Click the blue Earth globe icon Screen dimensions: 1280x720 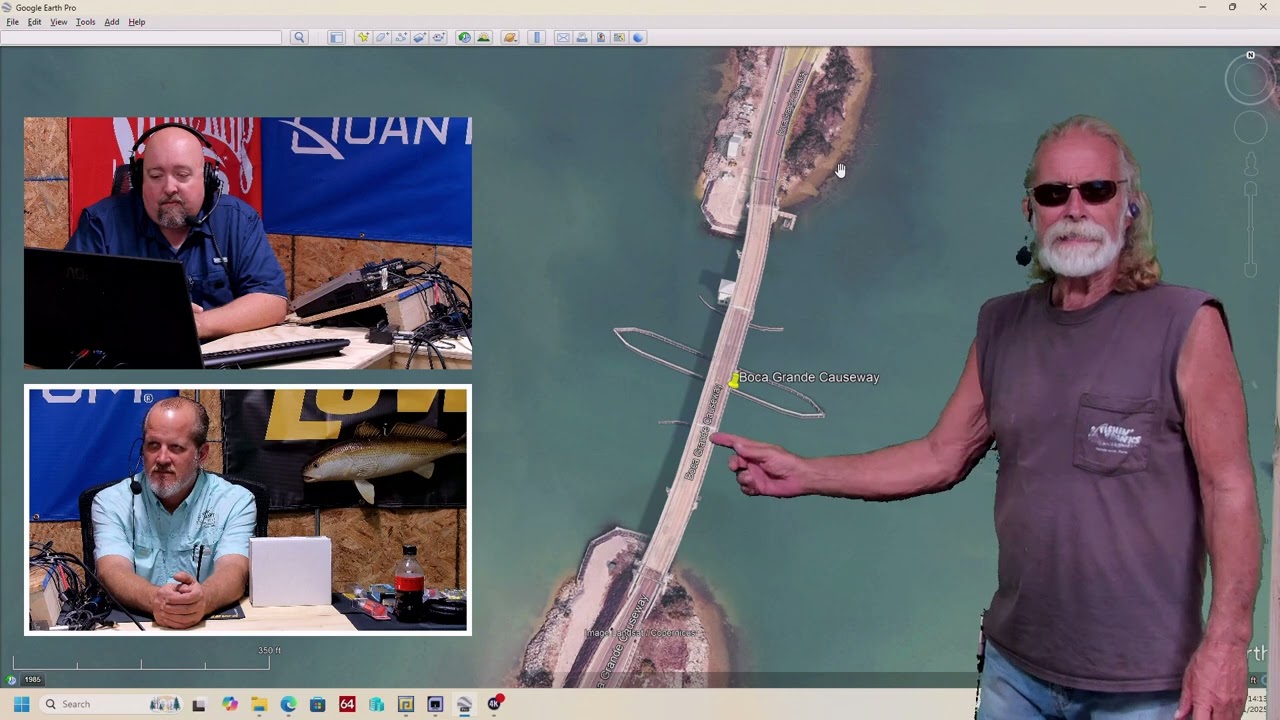click(x=639, y=37)
